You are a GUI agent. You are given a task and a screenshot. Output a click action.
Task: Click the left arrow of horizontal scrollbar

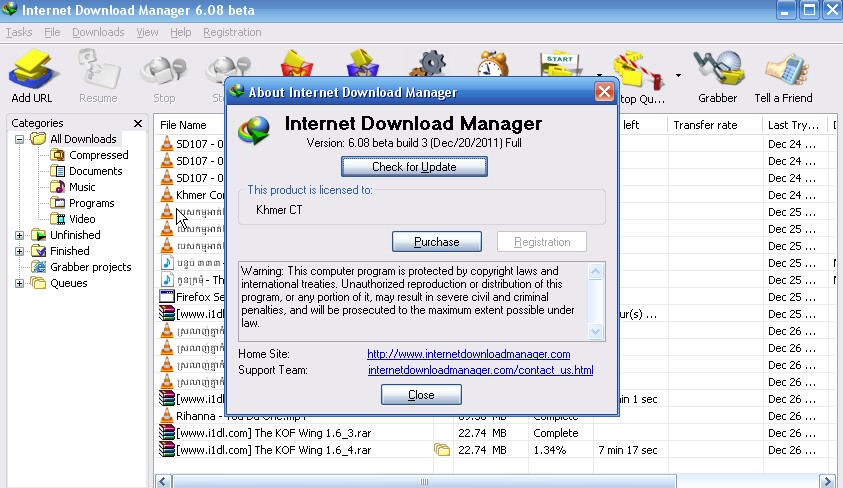point(163,481)
